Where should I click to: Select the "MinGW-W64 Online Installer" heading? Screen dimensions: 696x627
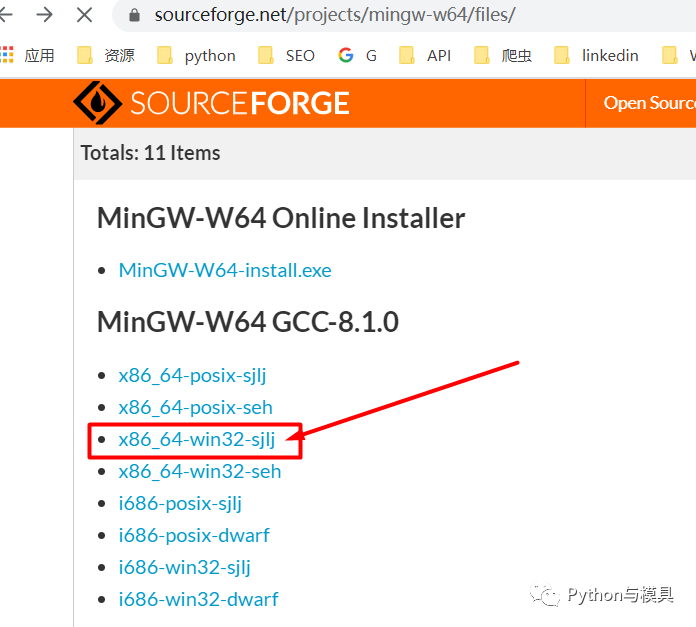(281, 218)
